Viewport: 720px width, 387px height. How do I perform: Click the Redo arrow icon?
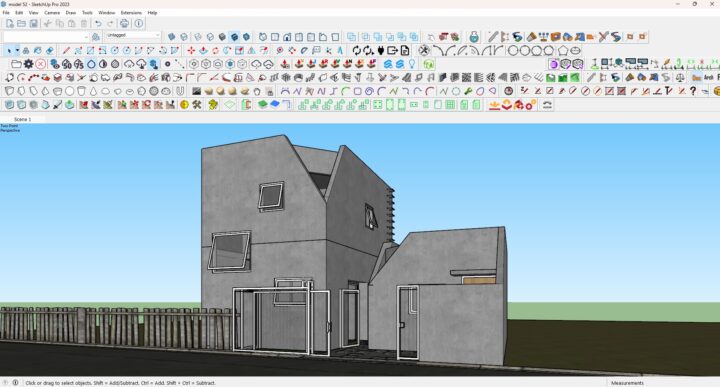tap(110, 23)
